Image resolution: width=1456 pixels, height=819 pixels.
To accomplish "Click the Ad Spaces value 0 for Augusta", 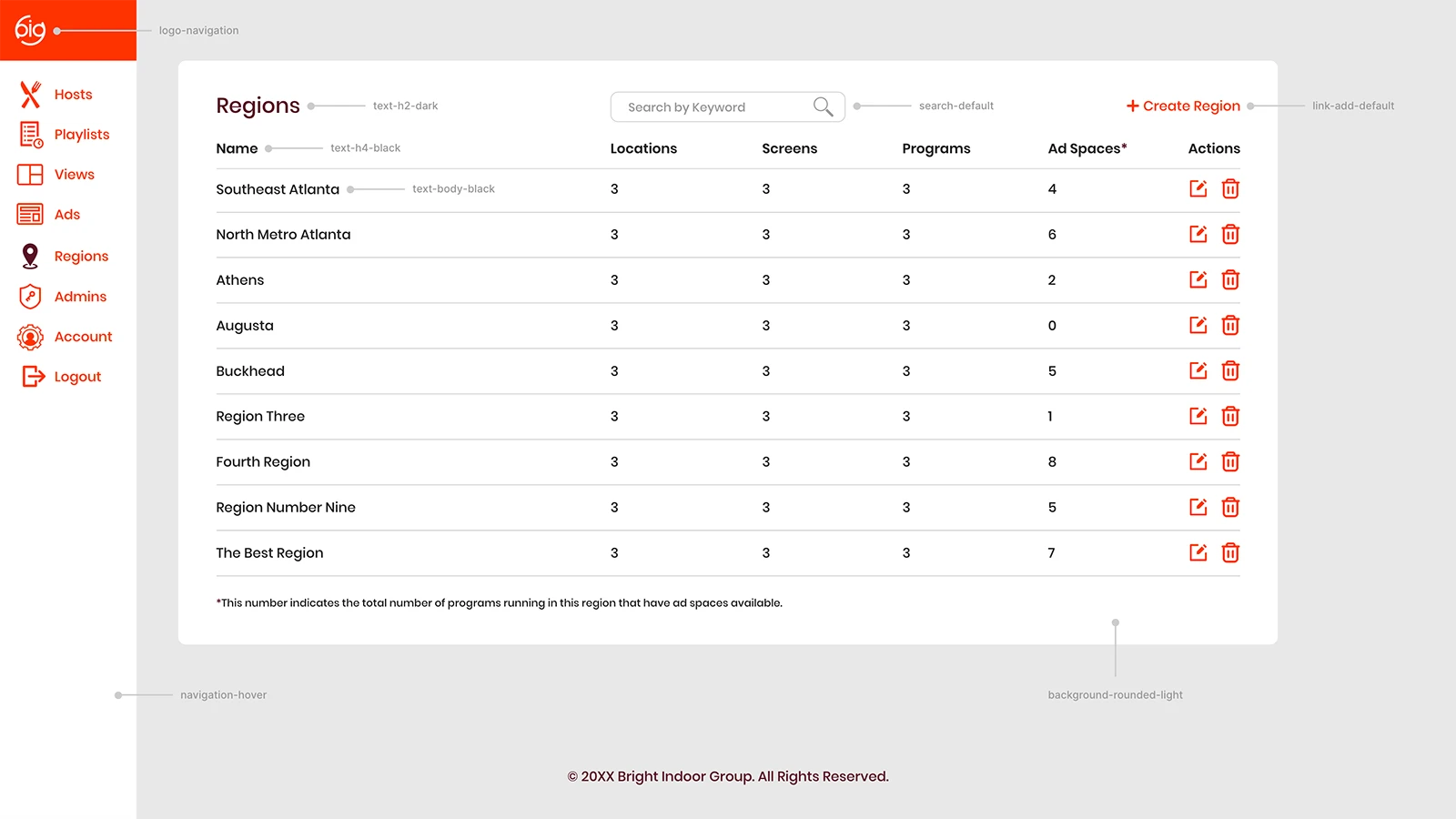I will pos(1052,325).
